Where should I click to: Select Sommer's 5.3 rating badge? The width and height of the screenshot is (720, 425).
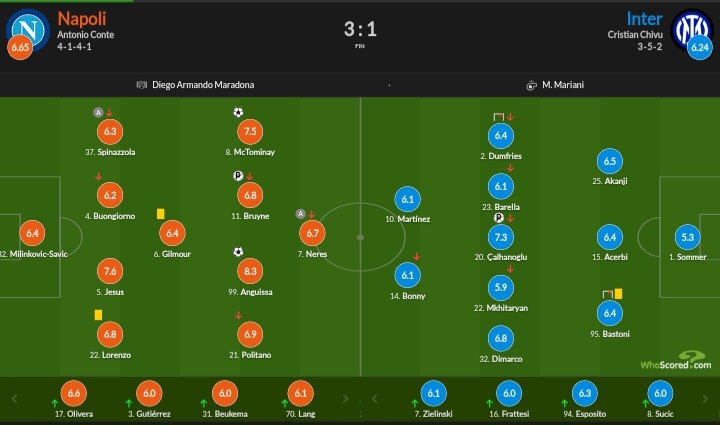686,237
